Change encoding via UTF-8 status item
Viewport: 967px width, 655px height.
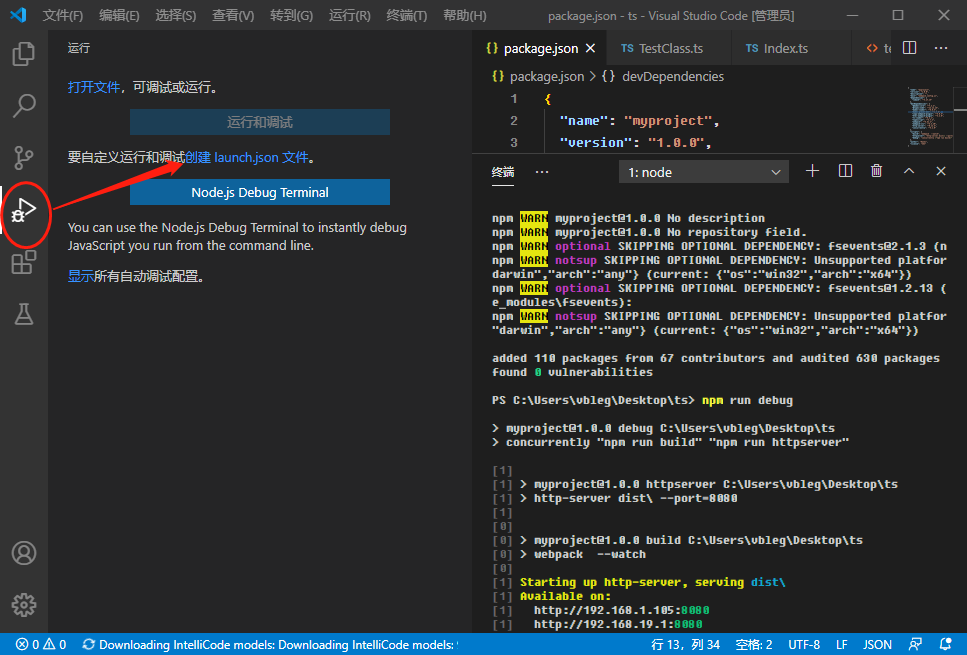tap(804, 645)
